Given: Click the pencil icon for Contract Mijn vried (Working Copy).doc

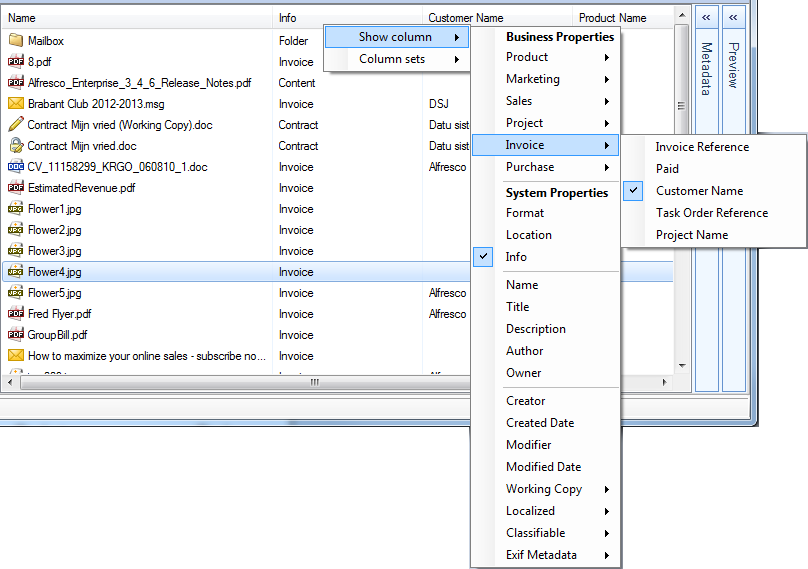Looking at the screenshot, I should [x=15, y=125].
